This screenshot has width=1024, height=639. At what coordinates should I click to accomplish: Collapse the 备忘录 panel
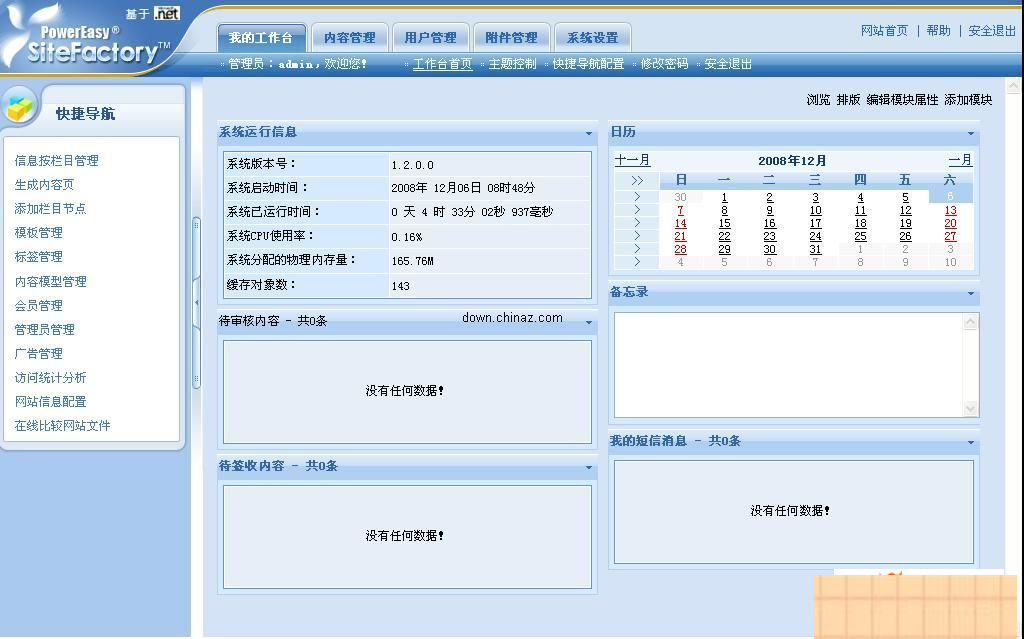pyautogui.click(x=971, y=294)
